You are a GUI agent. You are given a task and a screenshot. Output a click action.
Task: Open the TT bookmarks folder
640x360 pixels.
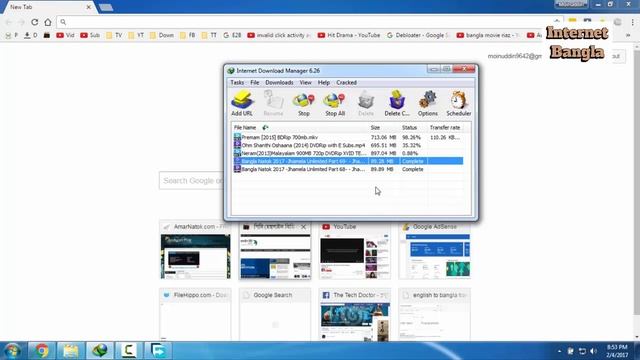pyautogui.click(x=209, y=36)
